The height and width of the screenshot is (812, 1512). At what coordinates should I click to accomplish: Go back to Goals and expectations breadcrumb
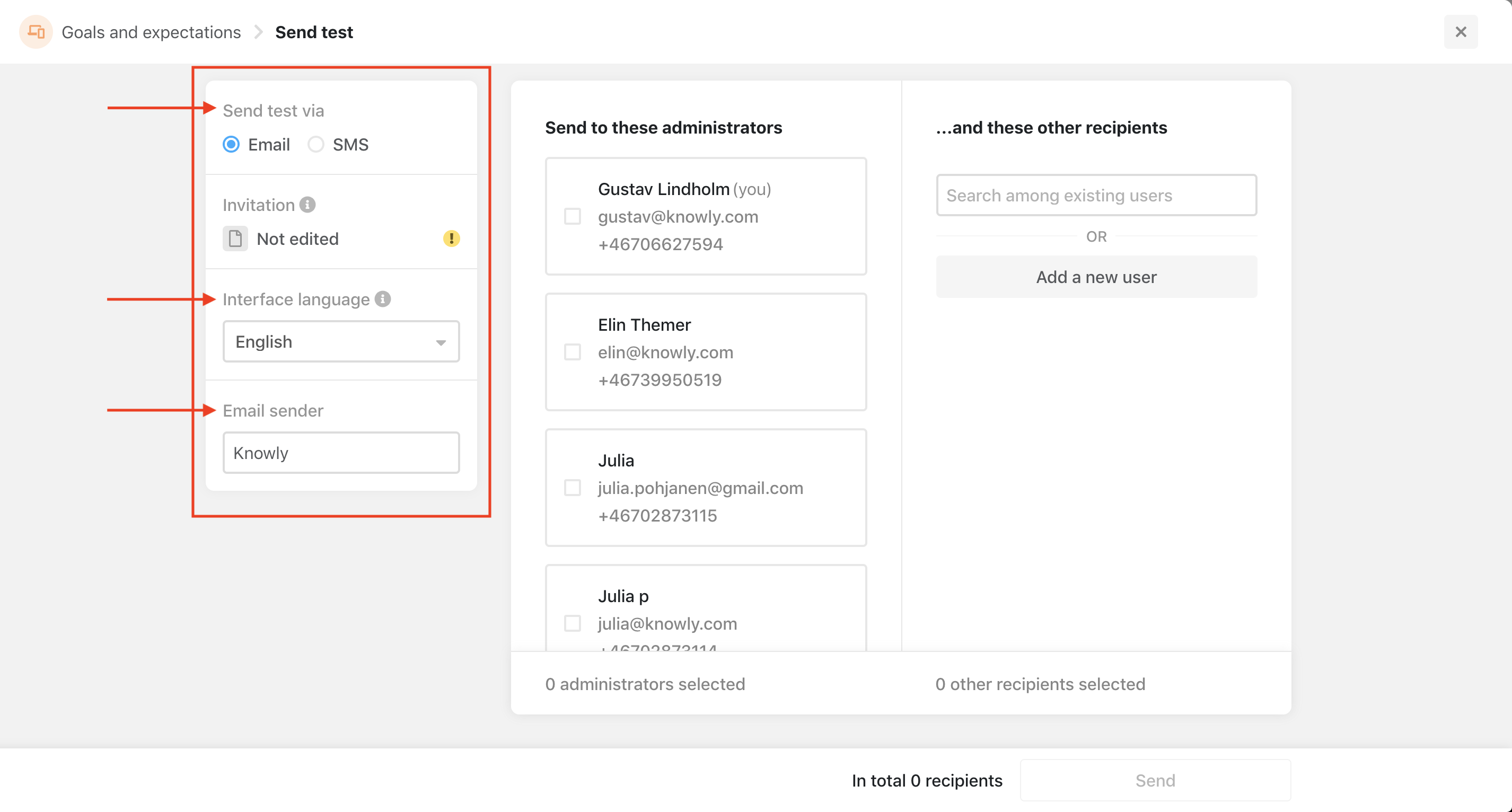tap(151, 32)
